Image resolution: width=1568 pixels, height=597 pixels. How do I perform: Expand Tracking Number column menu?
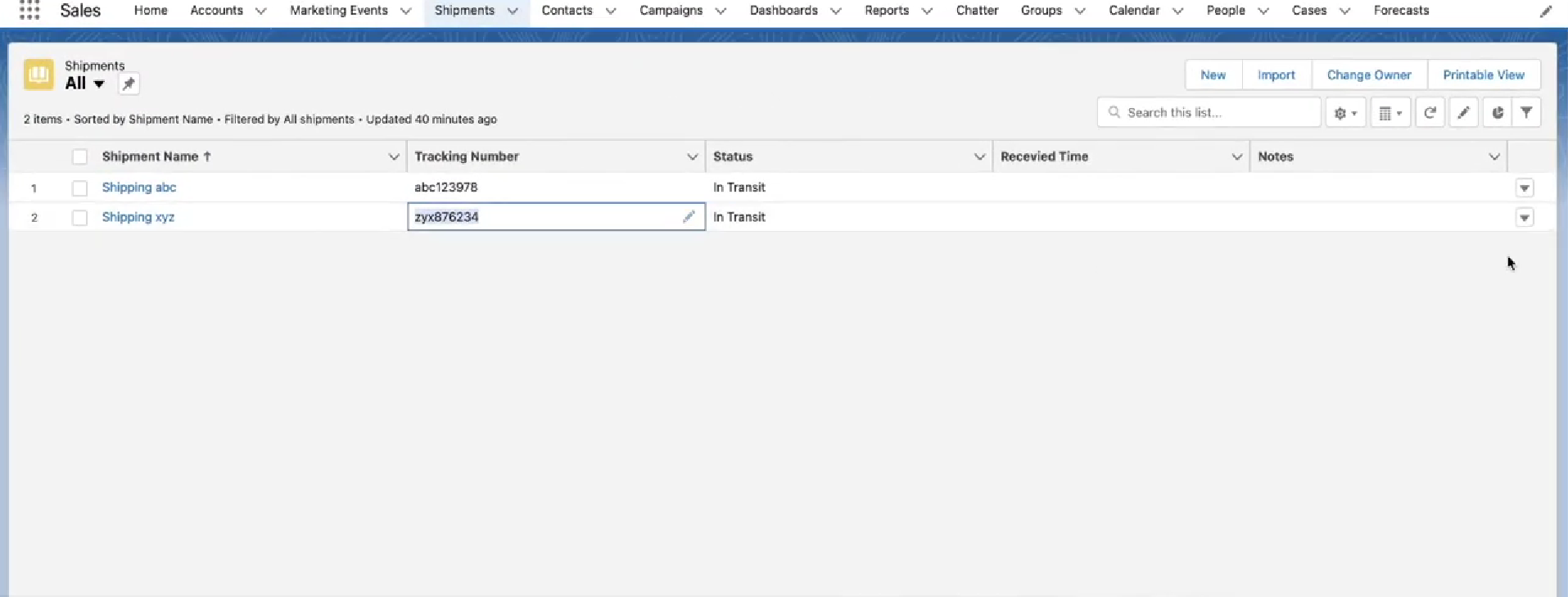692,156
